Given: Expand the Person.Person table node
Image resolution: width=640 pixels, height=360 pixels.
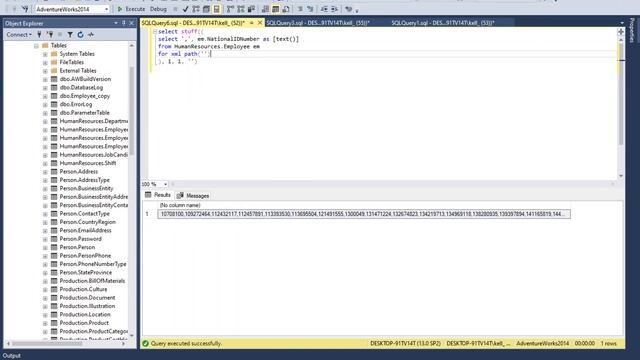Looking at the screenshot, I should [x=45, y=247].
